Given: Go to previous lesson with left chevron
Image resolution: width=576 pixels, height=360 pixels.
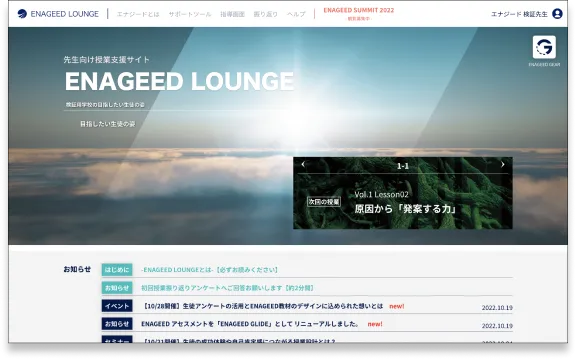Looking at the screenshot, I should click(303, 164).
